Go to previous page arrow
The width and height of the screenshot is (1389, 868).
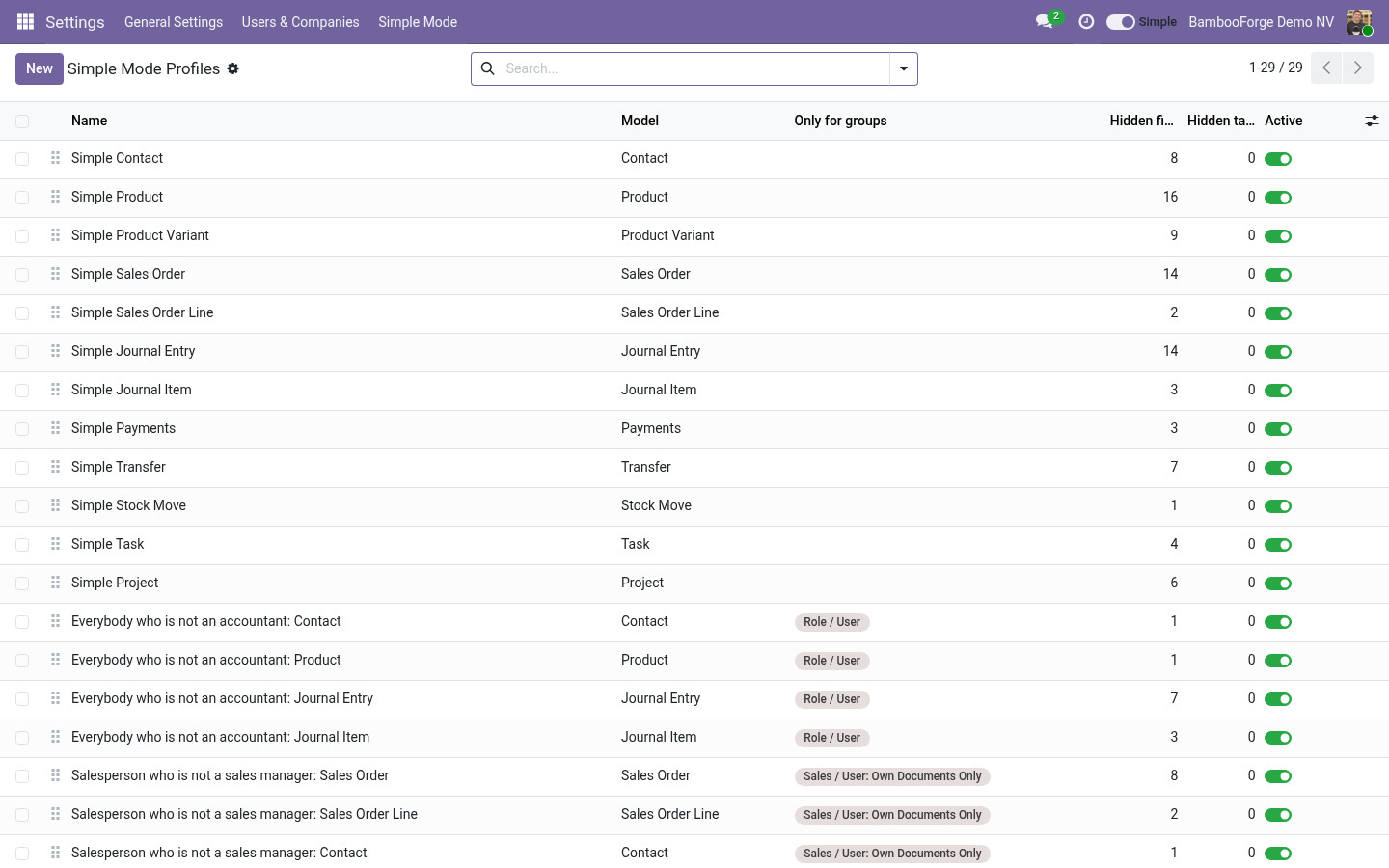[x=1326, y=68]
